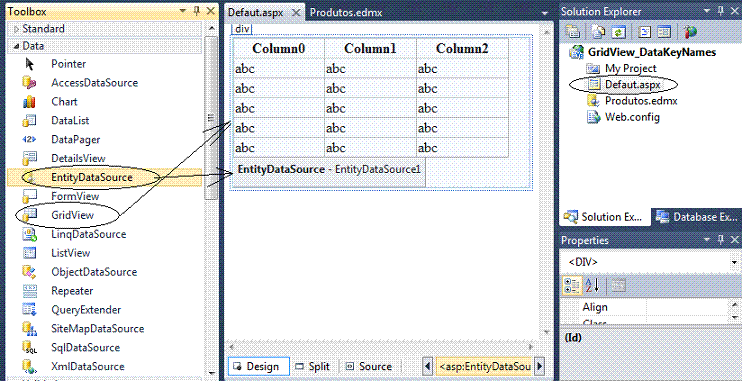
Task: Pin the Toolbox panel with auto-hide
Action: pyautogui.click(x=197, y=12)
